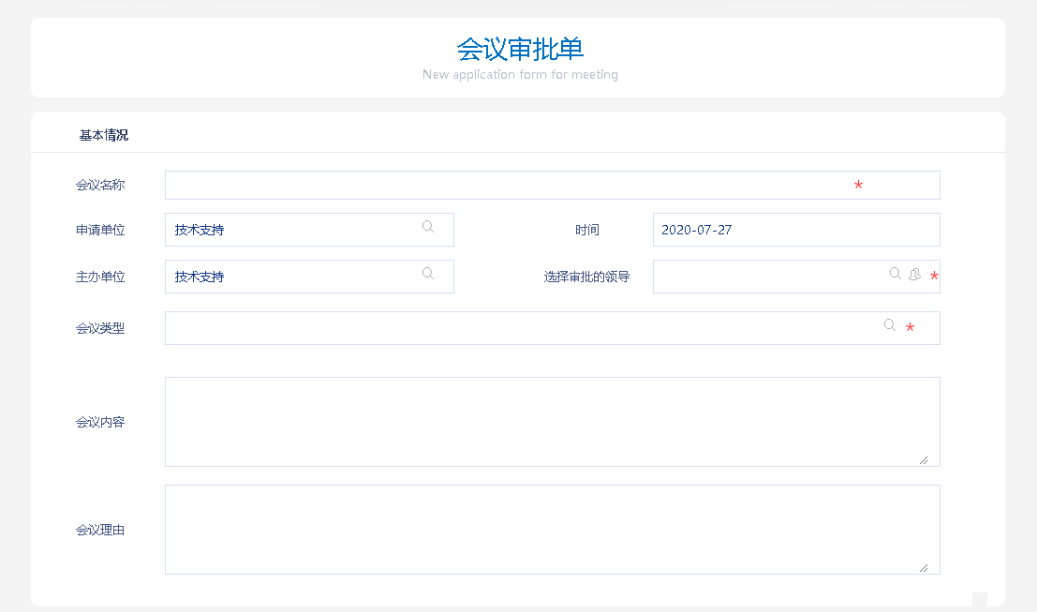This screenshot has width=1037, height=612.
Task: Click the 会议理由 label
Action: 100,530
